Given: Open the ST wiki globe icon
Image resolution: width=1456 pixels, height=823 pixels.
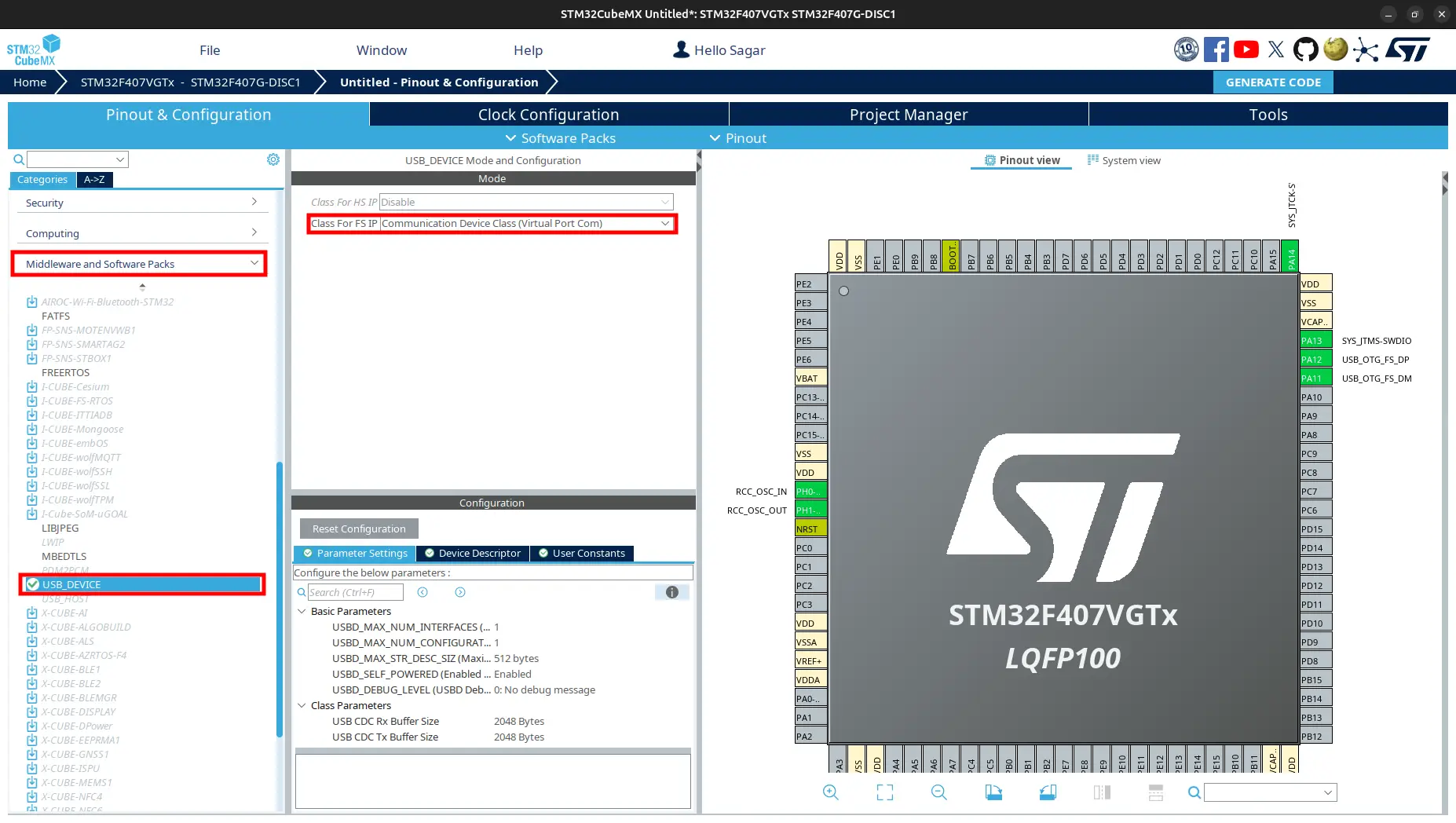Looking at the screenshot, I should (1335, 49).
